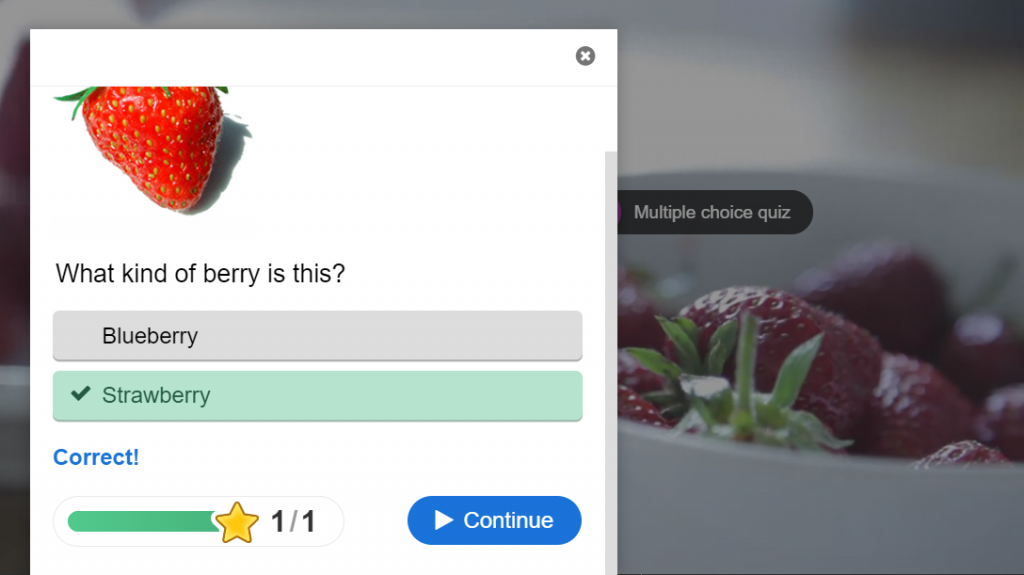Screen dimensions: 1024x575
Task: Click the scrollbar track above the thumb
Action: (x=611, y=119)
